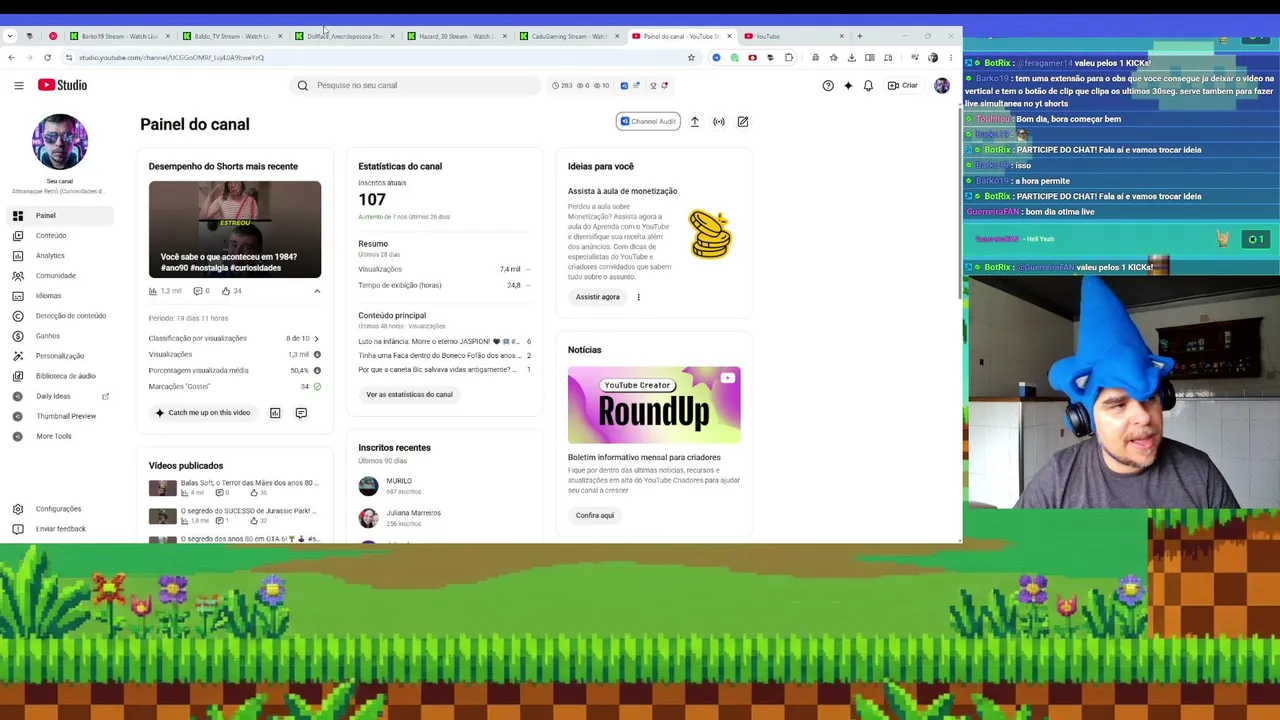Click the upload videos arrow icon

(695, 121)
